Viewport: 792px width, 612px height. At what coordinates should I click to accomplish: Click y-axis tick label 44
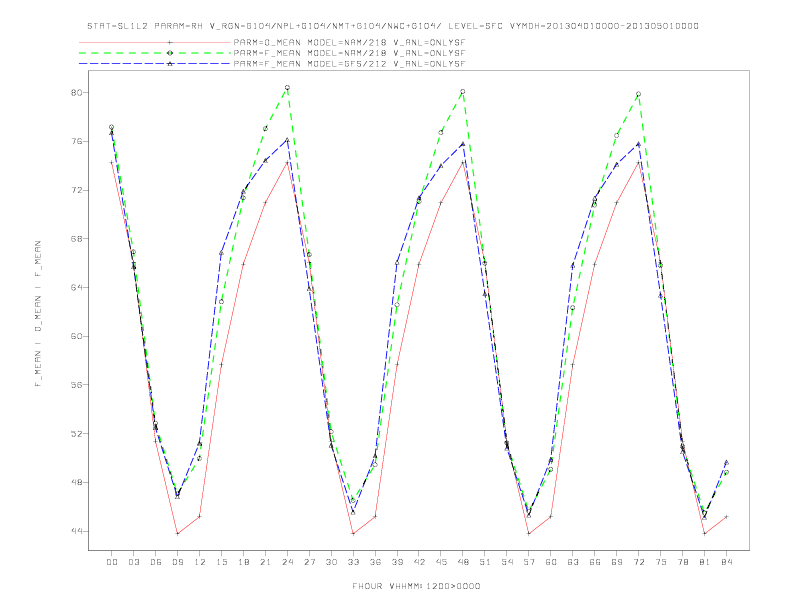point(76,531)
